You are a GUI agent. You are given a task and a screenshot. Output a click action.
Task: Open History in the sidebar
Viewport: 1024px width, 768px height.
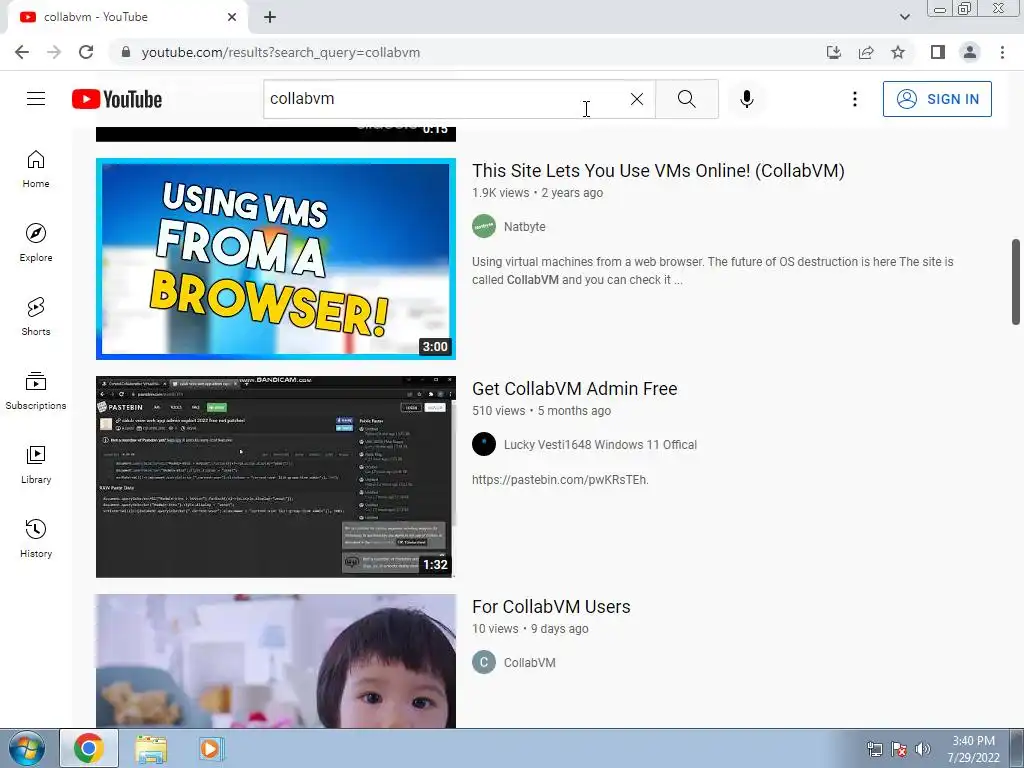pyautogui.click(x=36, y=538)
